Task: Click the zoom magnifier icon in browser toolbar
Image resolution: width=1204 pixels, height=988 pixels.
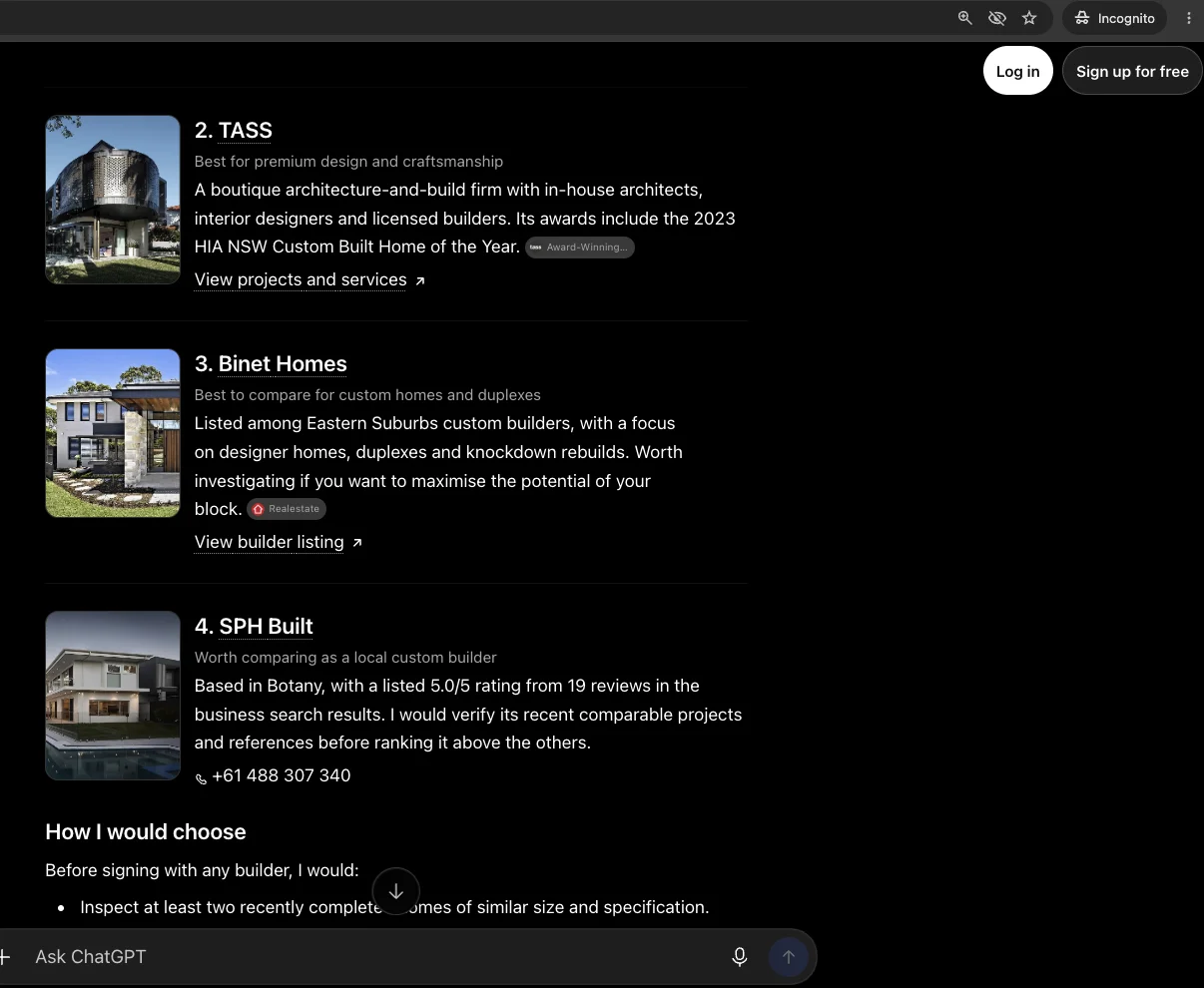Action: click(x=964, y=18)
